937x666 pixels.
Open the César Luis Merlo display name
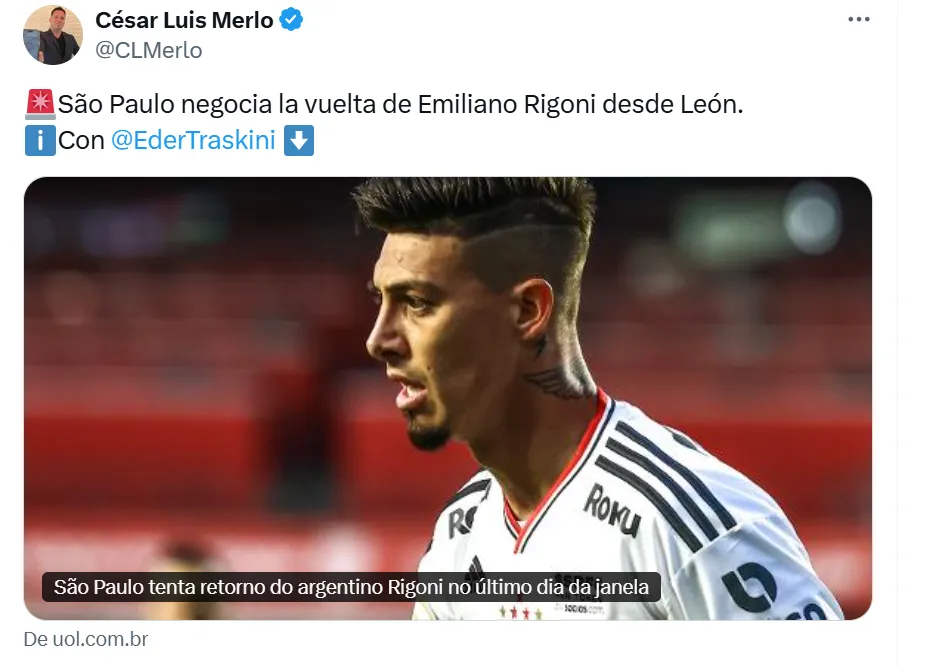click(184, 20)
